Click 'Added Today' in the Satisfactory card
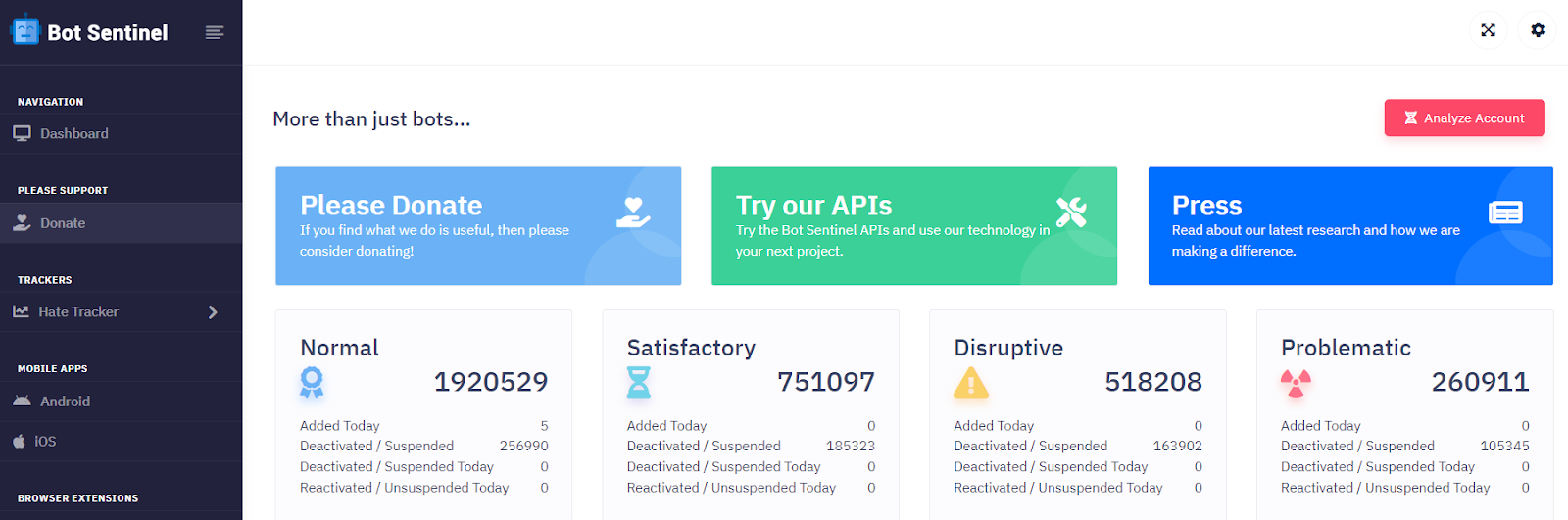Image resolution: width=1568 pixels, height=520 pixels. pyautogui.click(x=666, y=425)
